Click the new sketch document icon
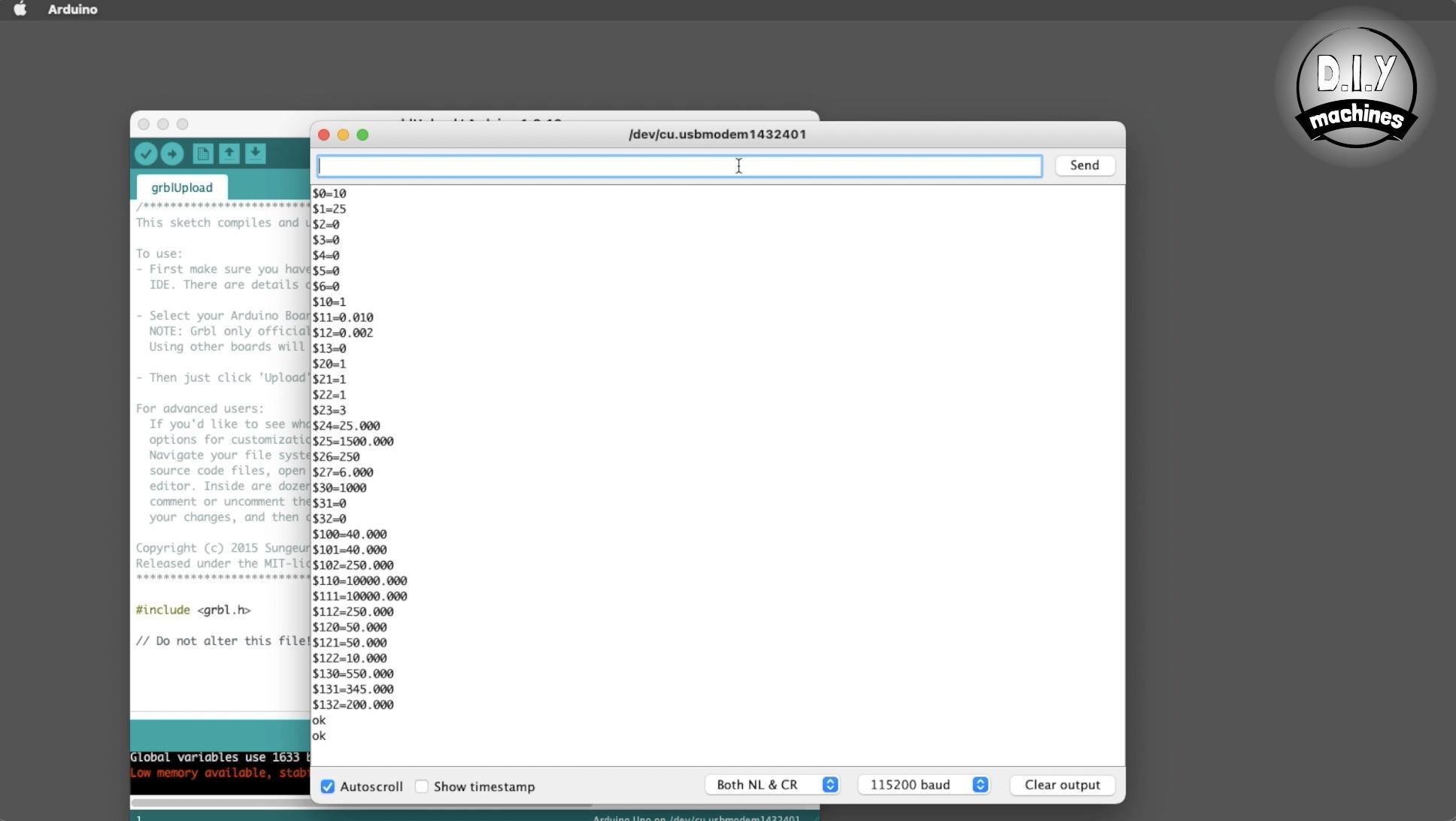The height and width of the screenshot is (821, 1456). click(202, 153)
